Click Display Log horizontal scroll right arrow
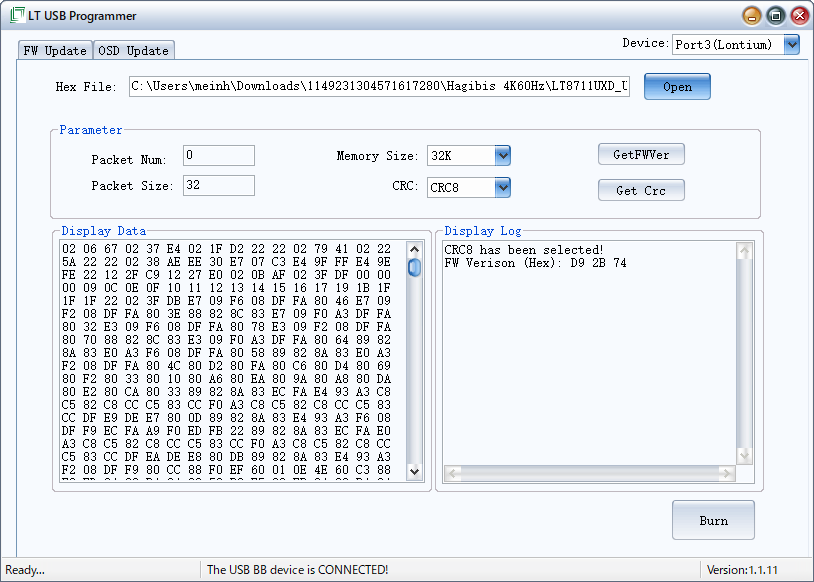This screenshot has height=582, width=814. click(726, 473)
